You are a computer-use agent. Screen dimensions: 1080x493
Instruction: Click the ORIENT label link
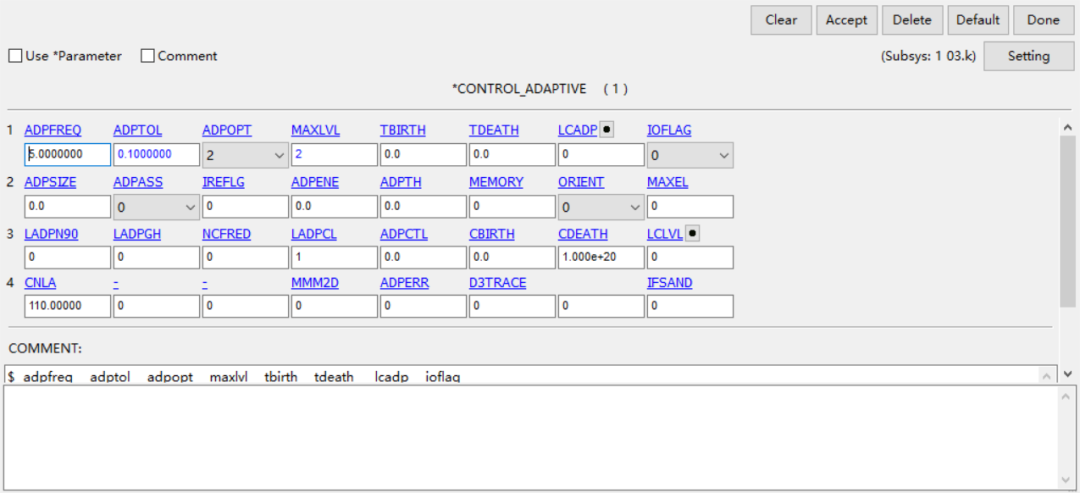point(581,182)
